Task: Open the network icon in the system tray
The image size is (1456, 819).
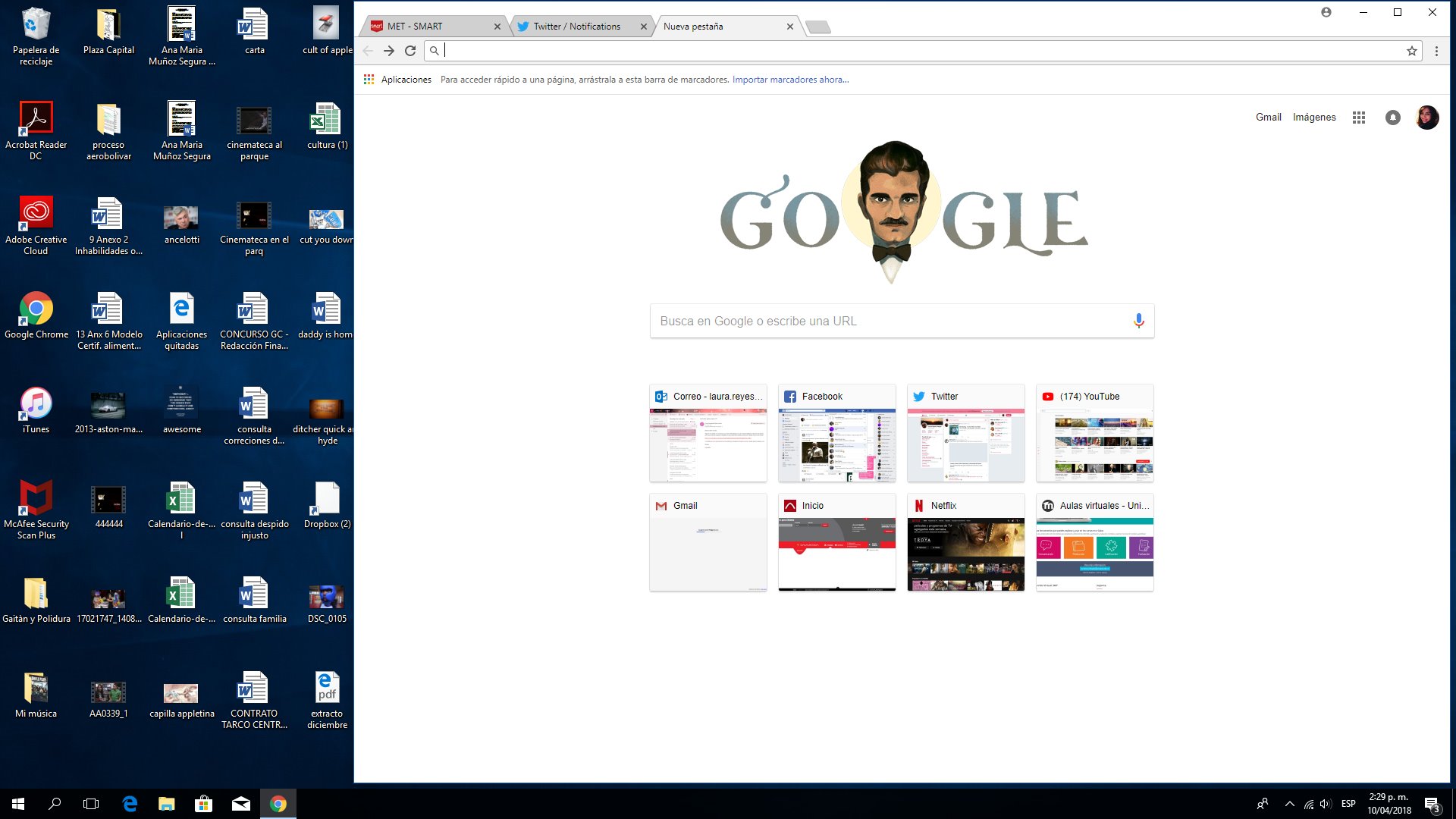Action: [x=1309, y=804]
